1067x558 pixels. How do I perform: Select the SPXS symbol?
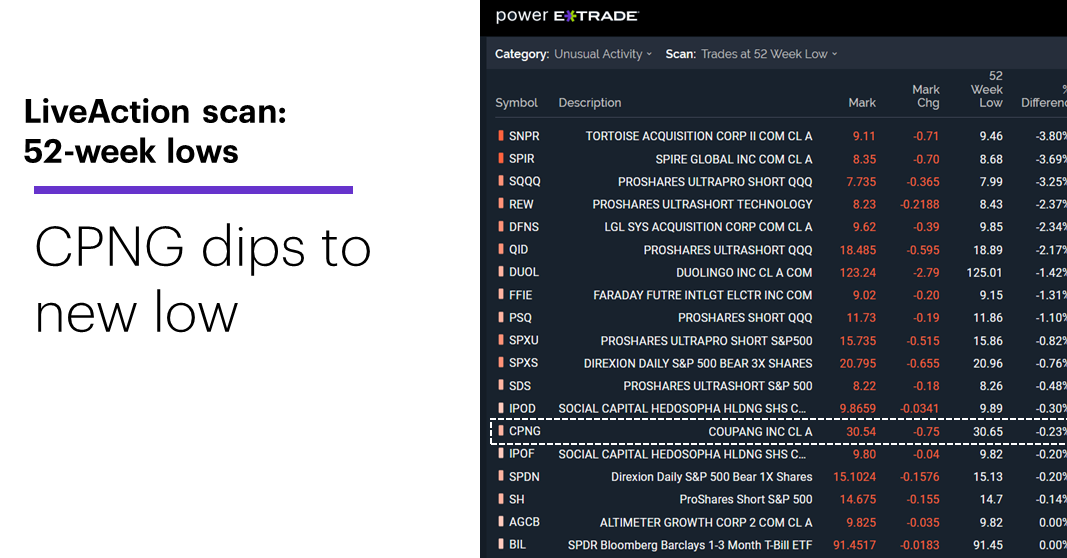tap(523, 363)
